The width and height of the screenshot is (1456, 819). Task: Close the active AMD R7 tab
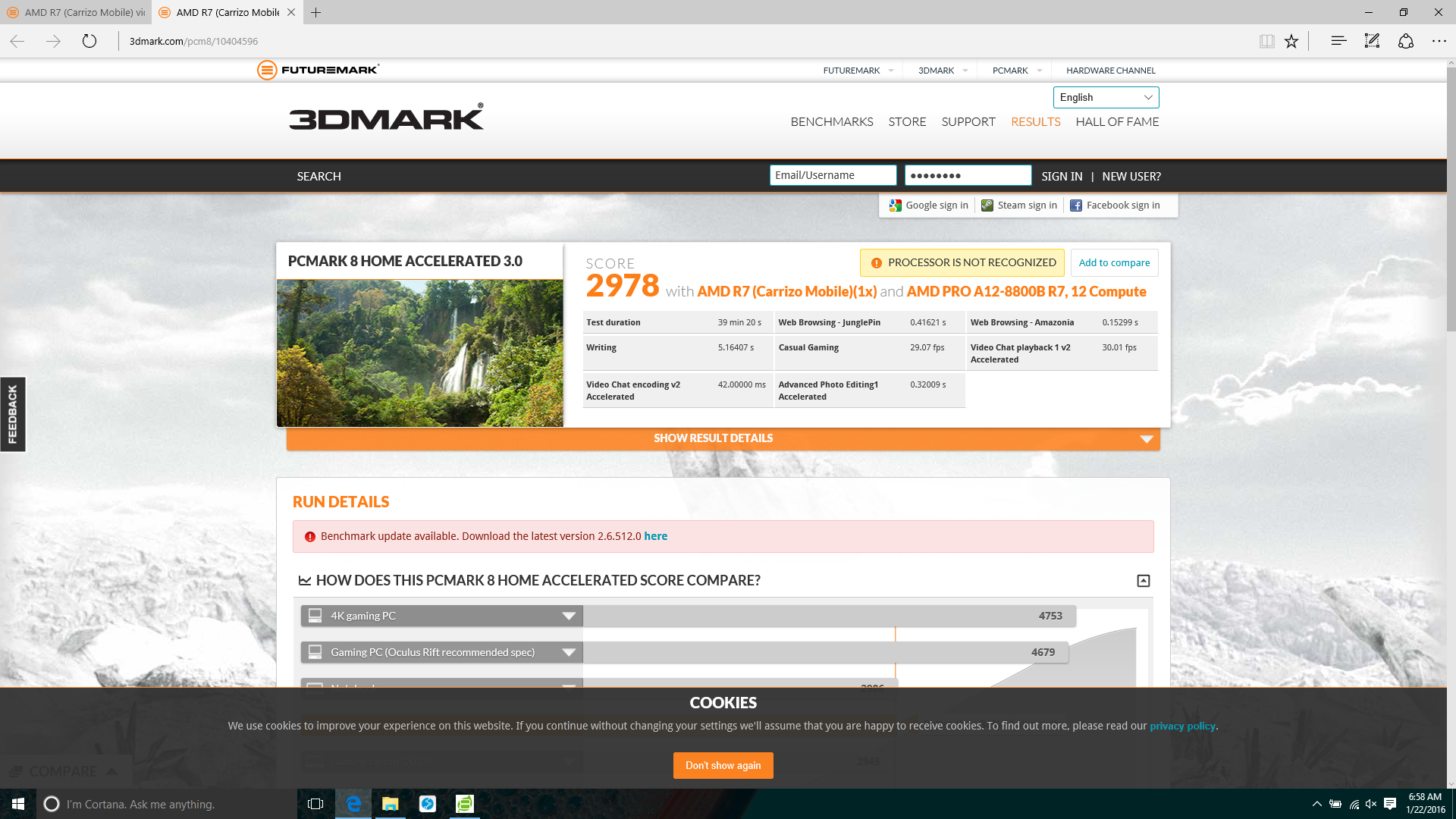tap(291, 12)
